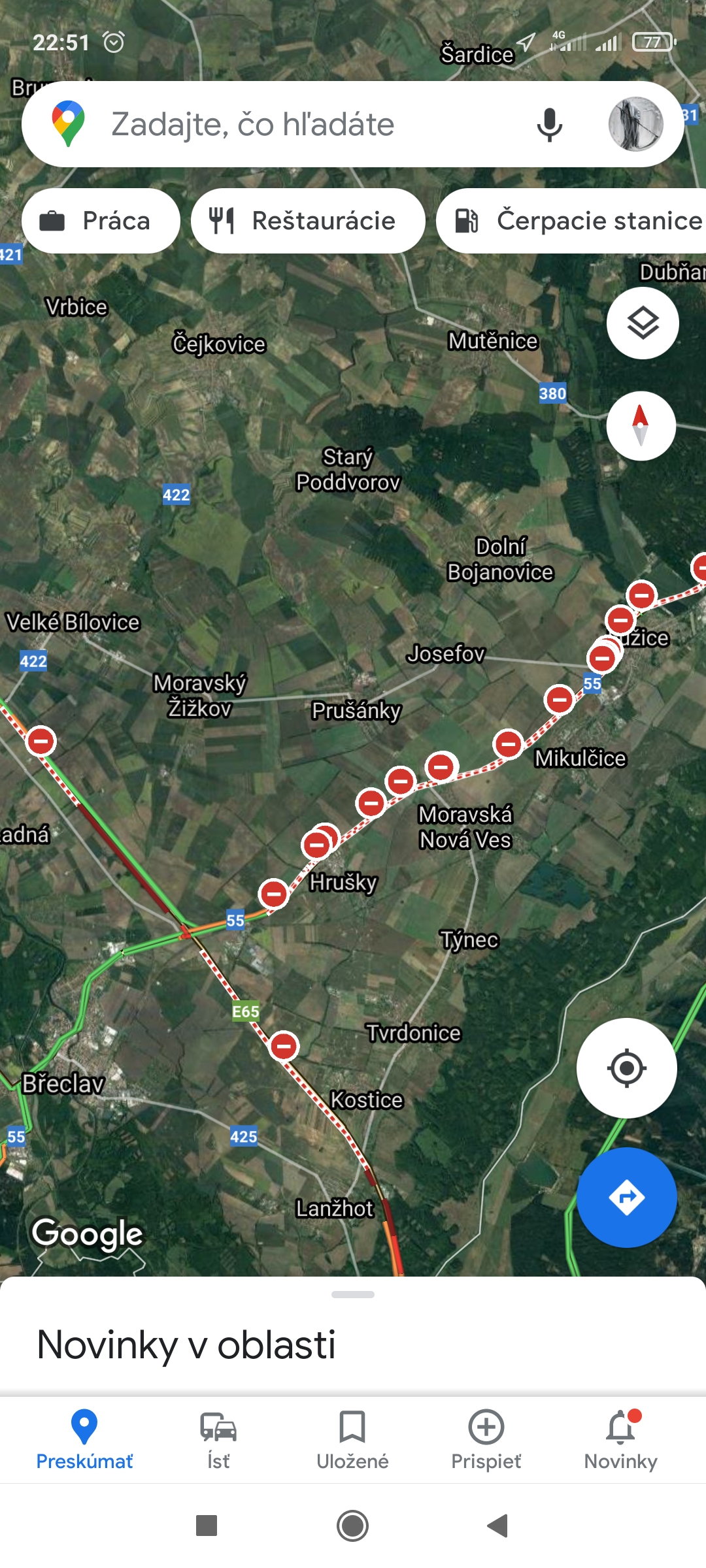
Task: Tap road closure marker near Hrušky label
Action: point(318,843)
